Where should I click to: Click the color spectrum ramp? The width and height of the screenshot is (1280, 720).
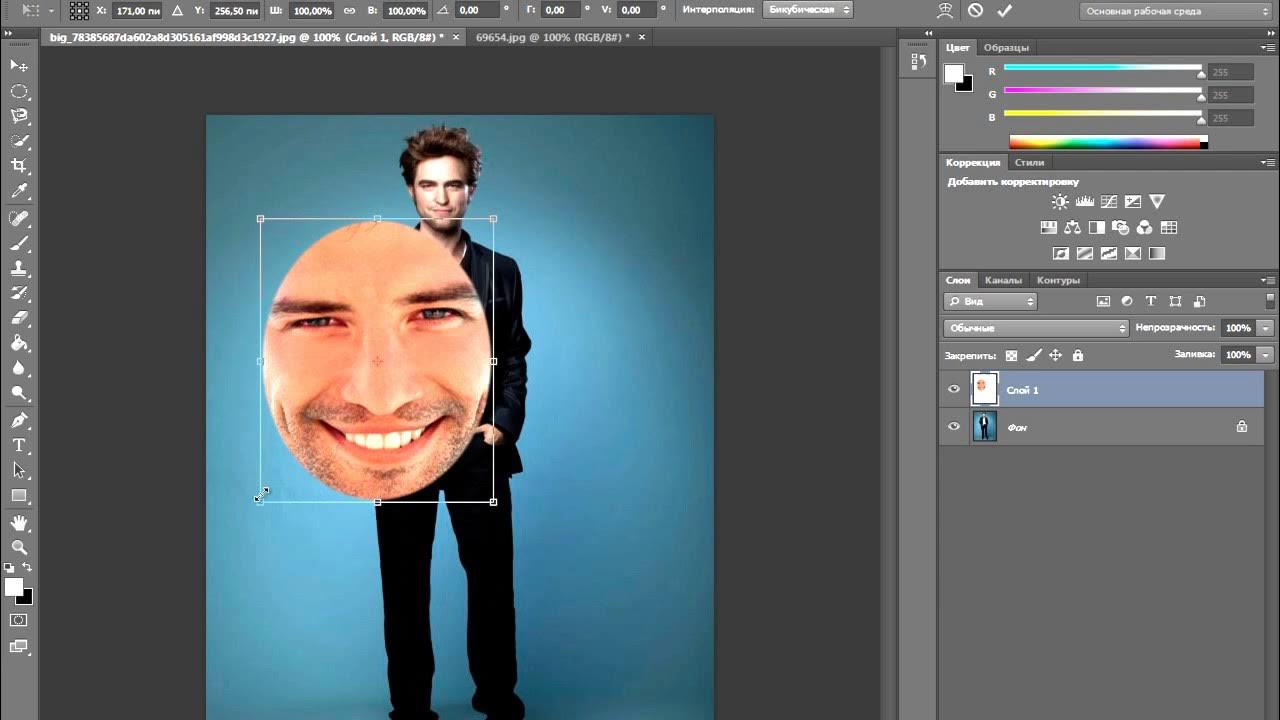(x=1108, y=142)
